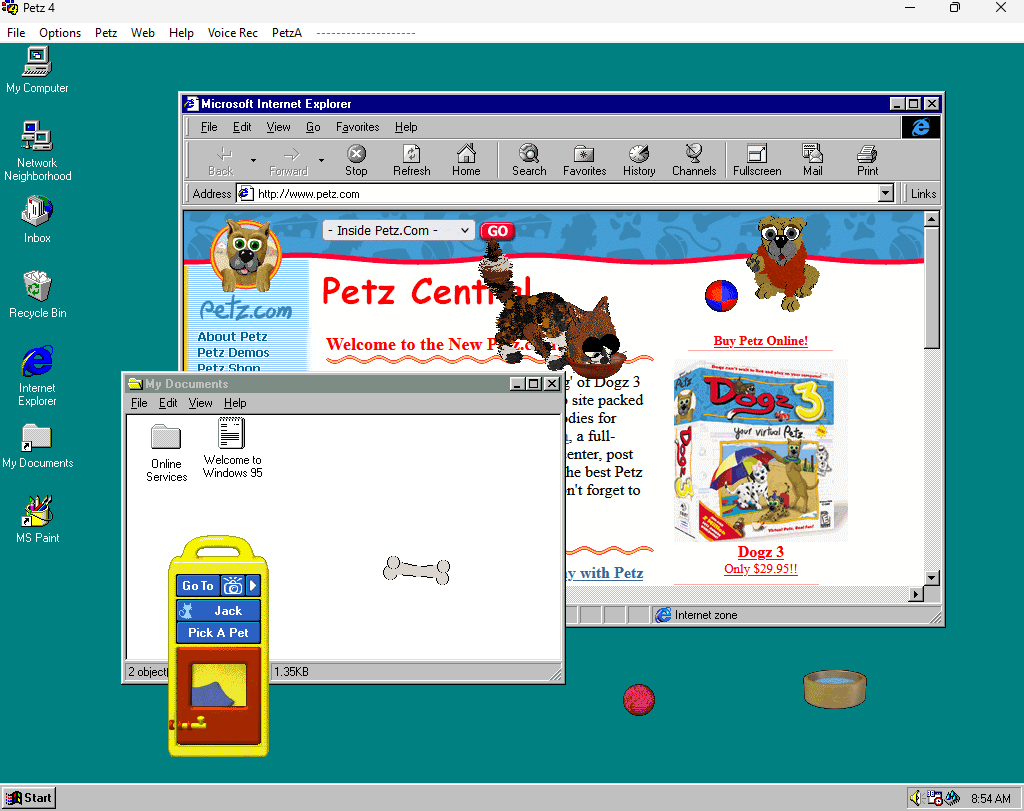1024x811 pixels.
Task: Click the Refresh toolbar icon
Action: click(411, 159)
